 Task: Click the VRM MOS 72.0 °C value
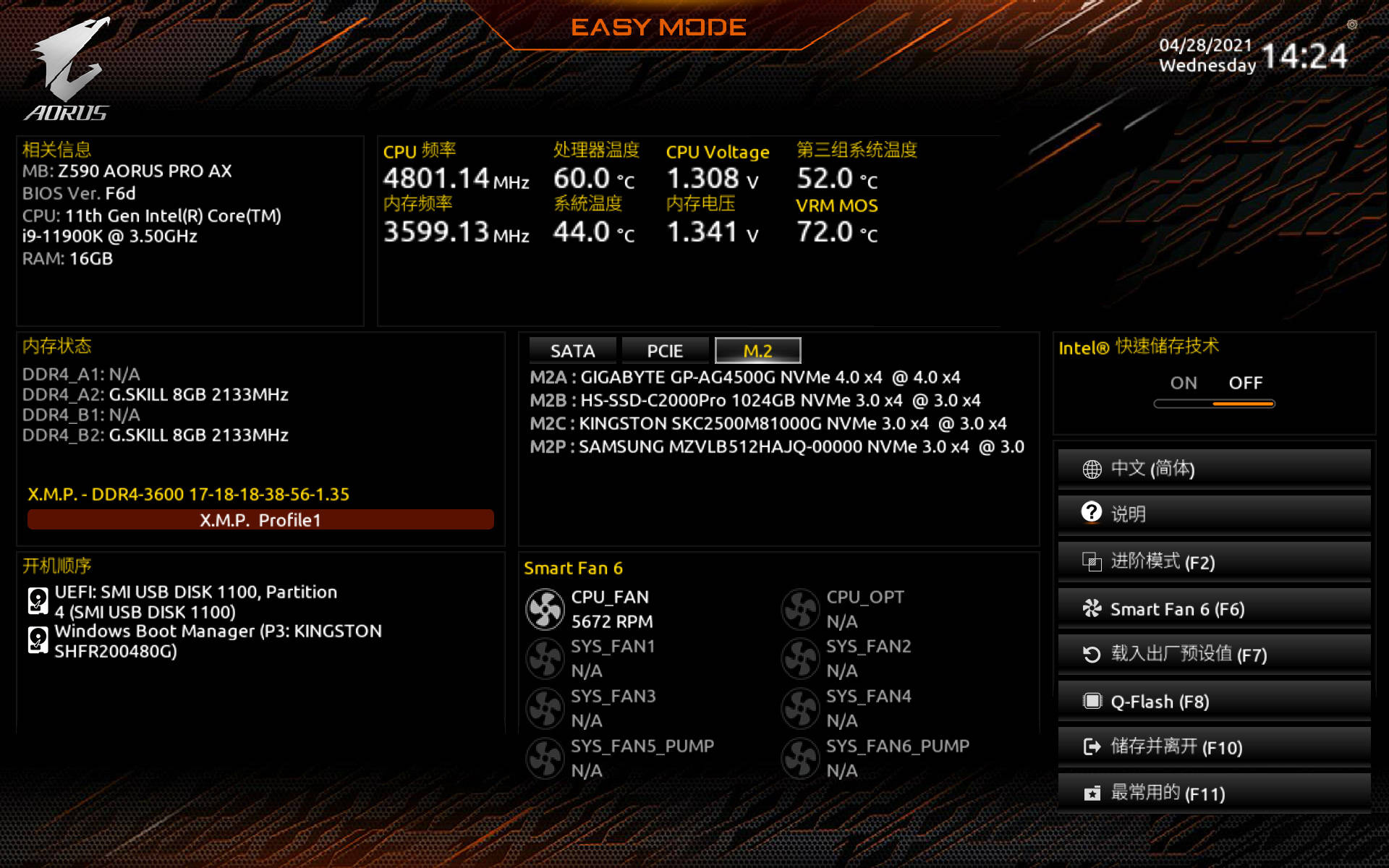point(837,231)
